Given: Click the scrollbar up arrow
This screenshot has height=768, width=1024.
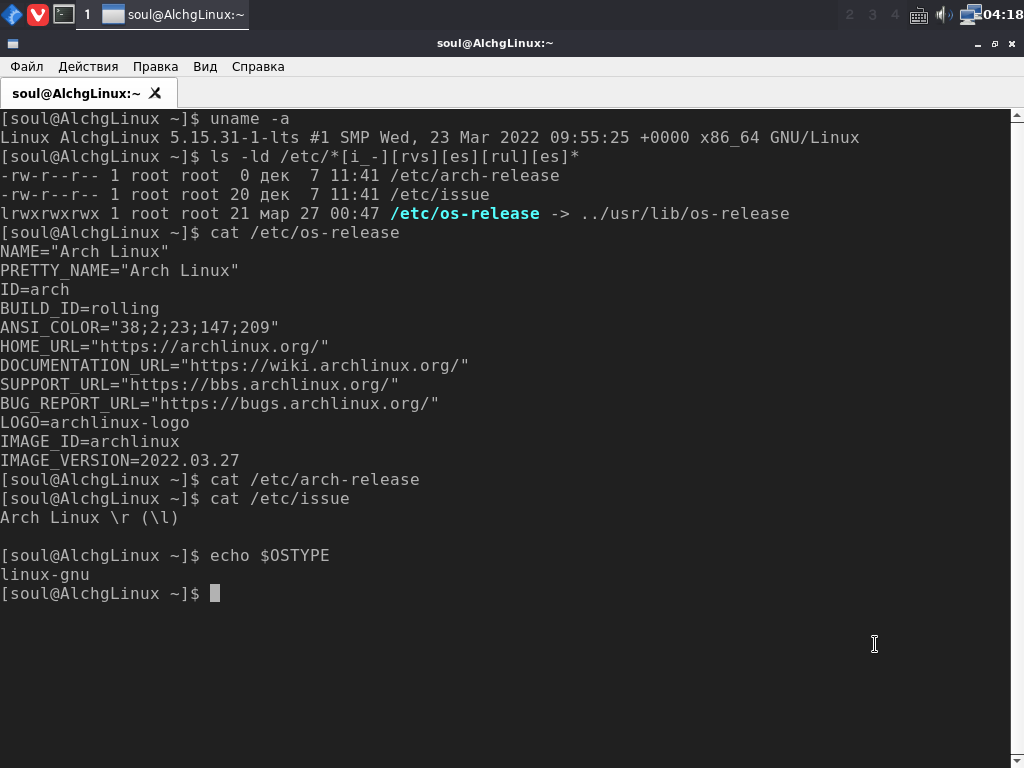Looking at the screenshot, I should [x=1017, y=116].
